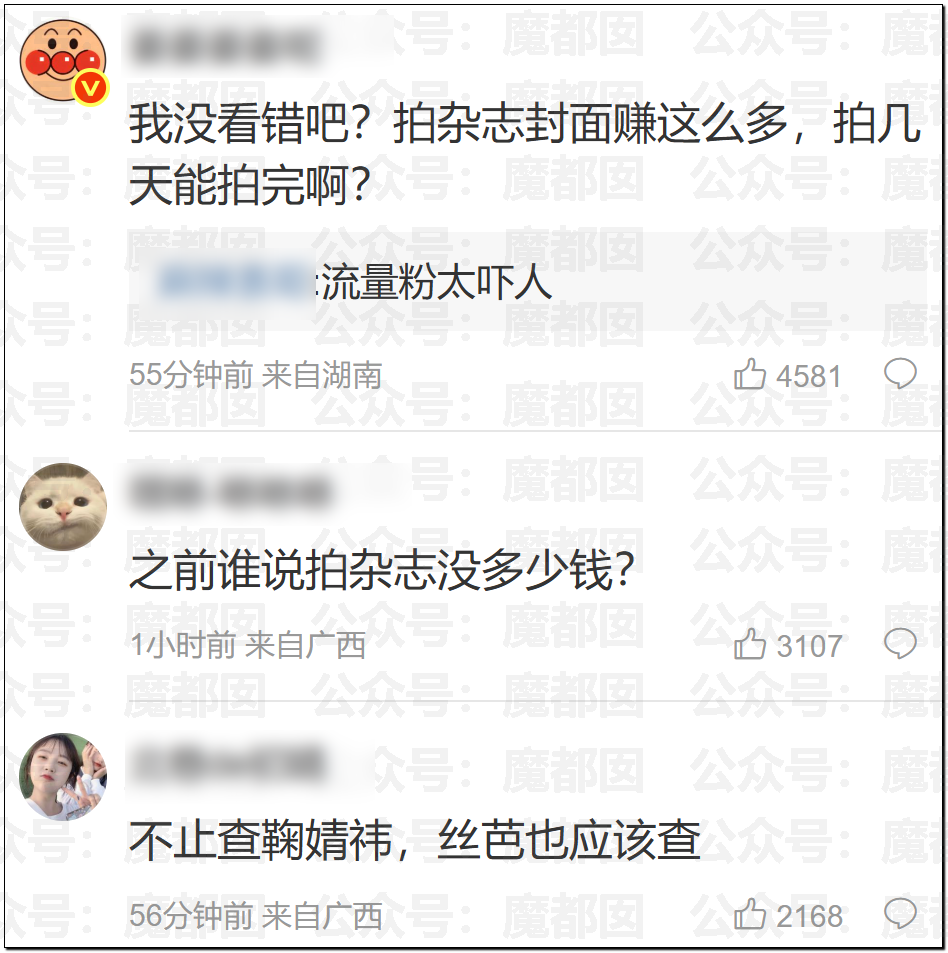Open blurred username of third commenter
The width and height of the screenshot is (948, 953).
tap(230, 762)
